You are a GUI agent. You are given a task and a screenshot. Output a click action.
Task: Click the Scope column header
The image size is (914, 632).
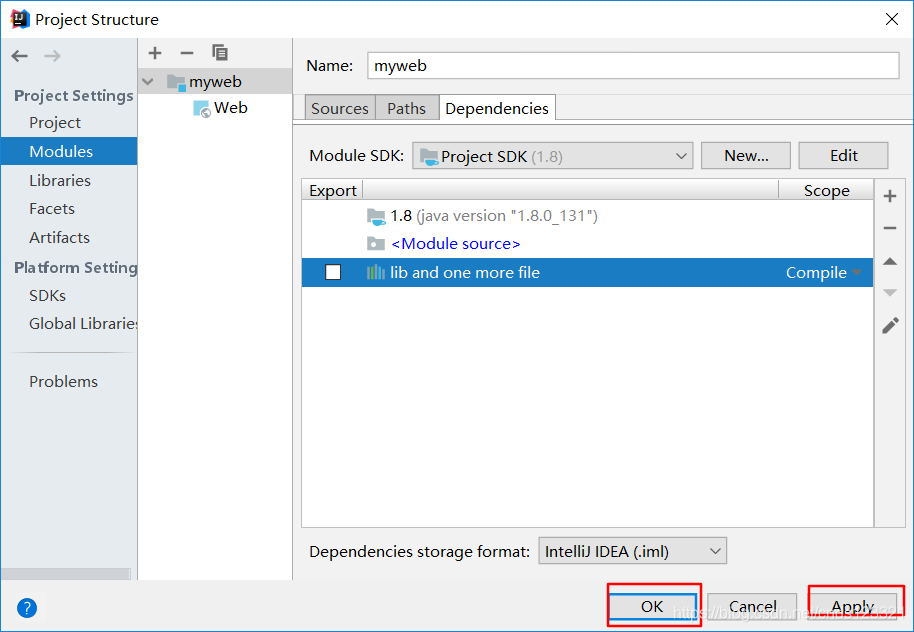pos(826,191)
